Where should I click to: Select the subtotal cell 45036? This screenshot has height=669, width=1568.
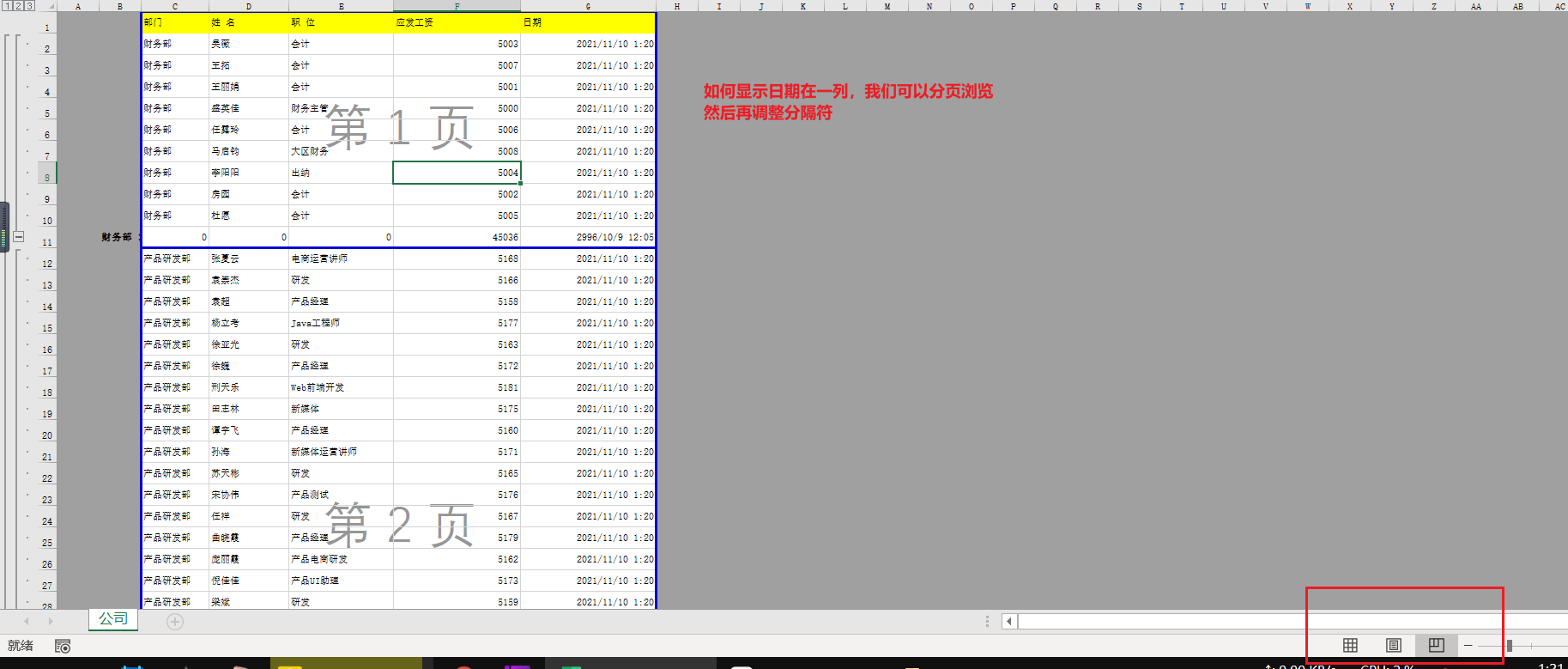[x=457, y=237]
